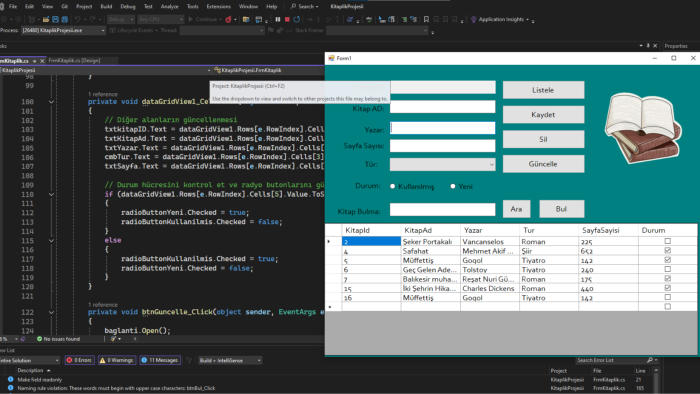Click the Application Insights lightbulb icon

(474, 19)
